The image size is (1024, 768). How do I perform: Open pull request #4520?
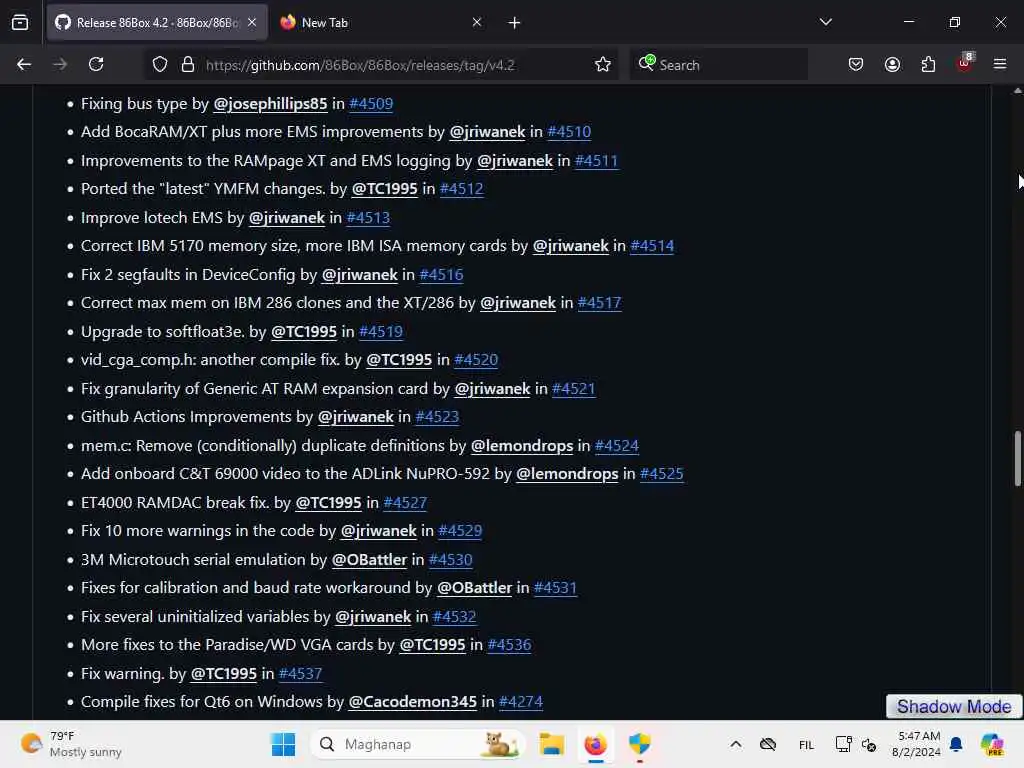pyautogui.click(x=476, y=360)
